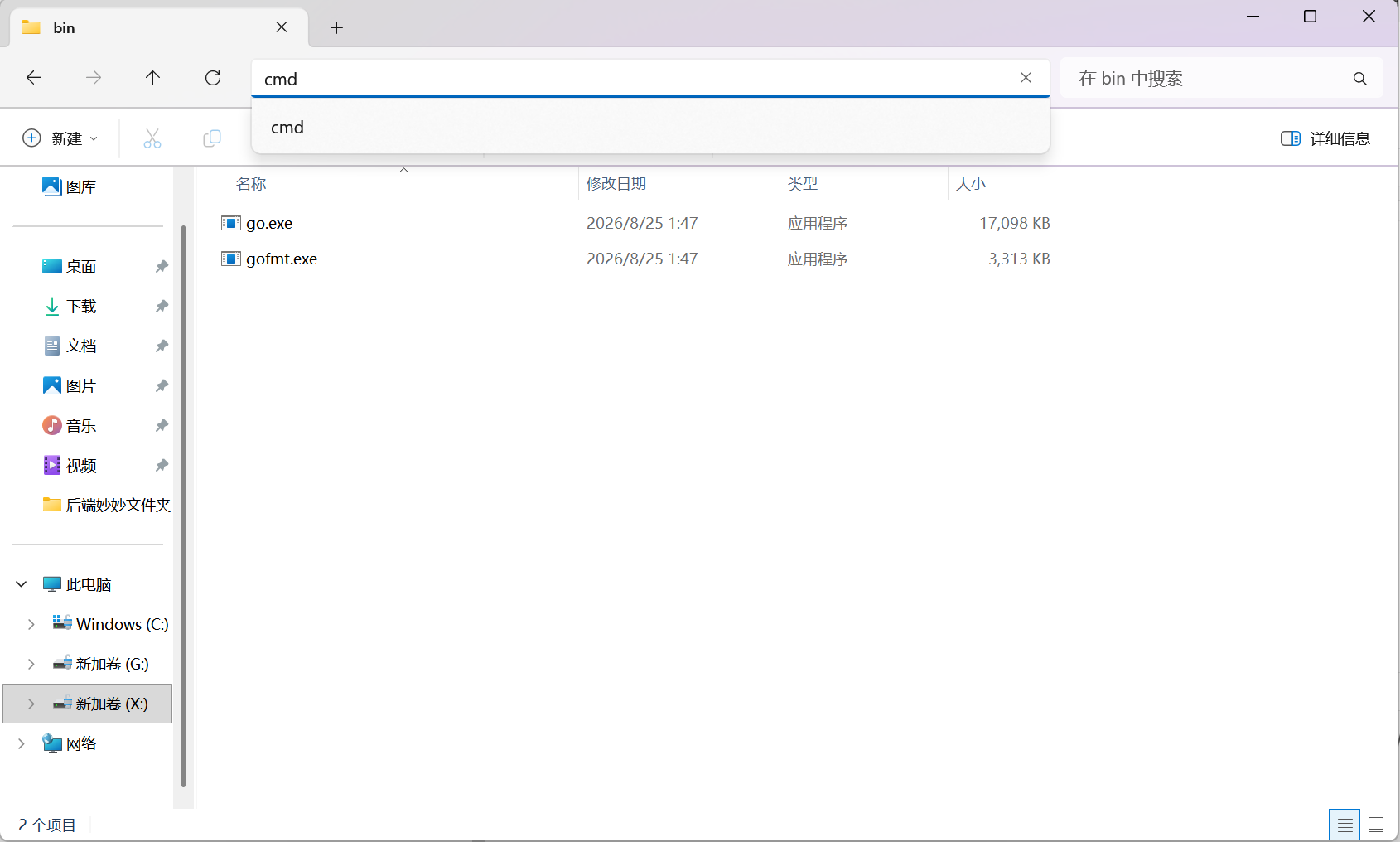This screenshot has height=842, width=1400.
Task: Click pin icon next to 下载
Action: click(162, 307)
